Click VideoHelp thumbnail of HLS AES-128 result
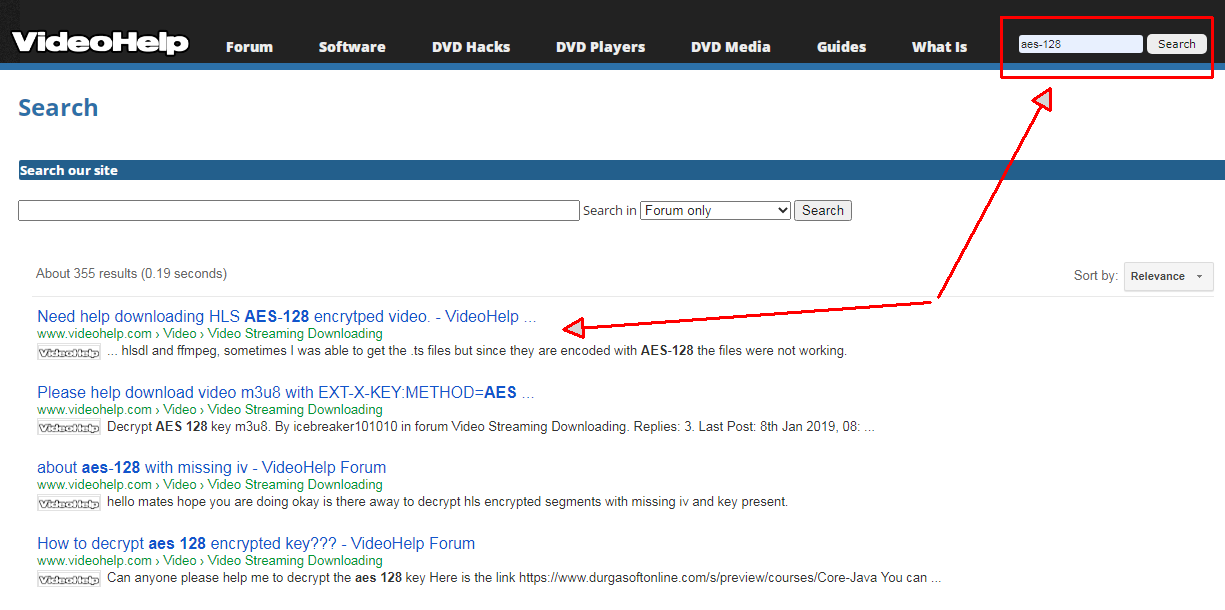Viewport: 1225px width, 610px height. coord(69,352)
